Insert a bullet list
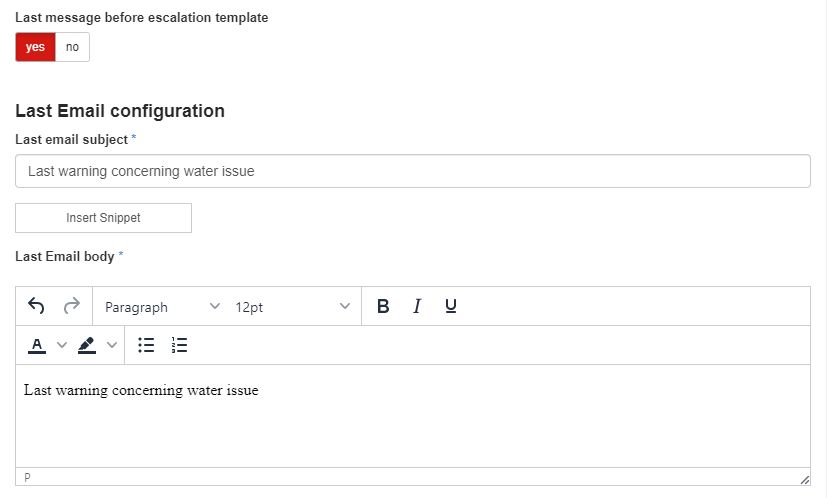Screen dimensions: 827x498 click(x=146, y=345)
